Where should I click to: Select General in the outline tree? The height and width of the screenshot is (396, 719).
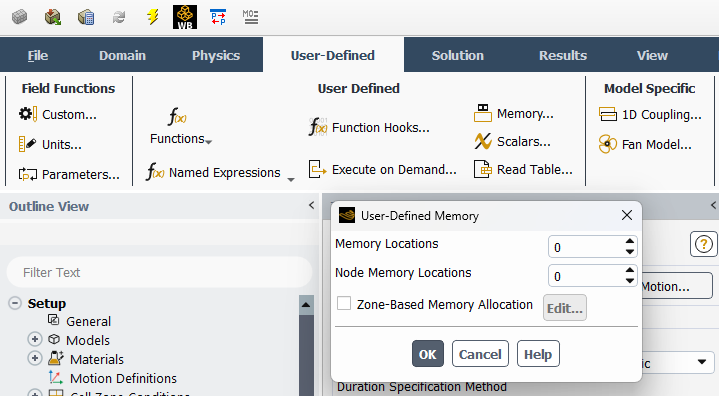88,321
